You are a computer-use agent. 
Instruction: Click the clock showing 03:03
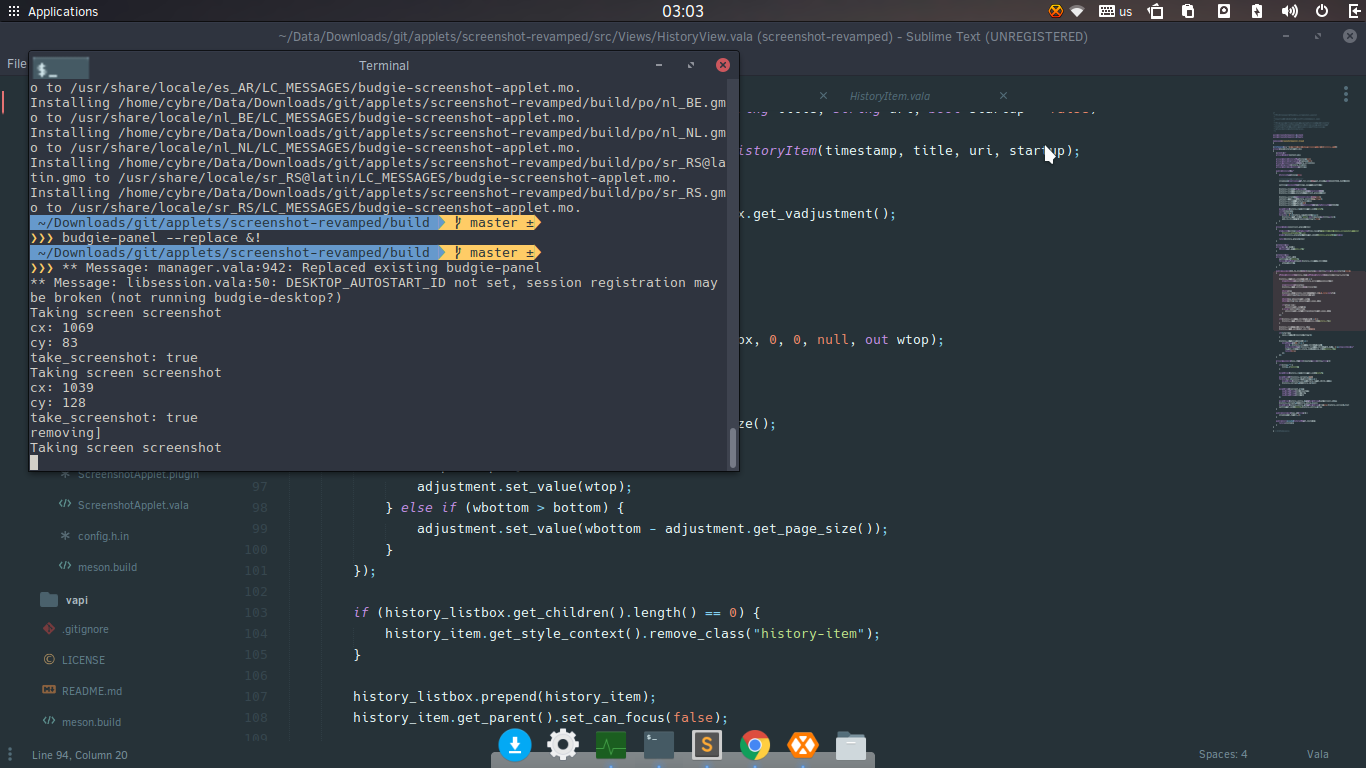pos(683,12)
